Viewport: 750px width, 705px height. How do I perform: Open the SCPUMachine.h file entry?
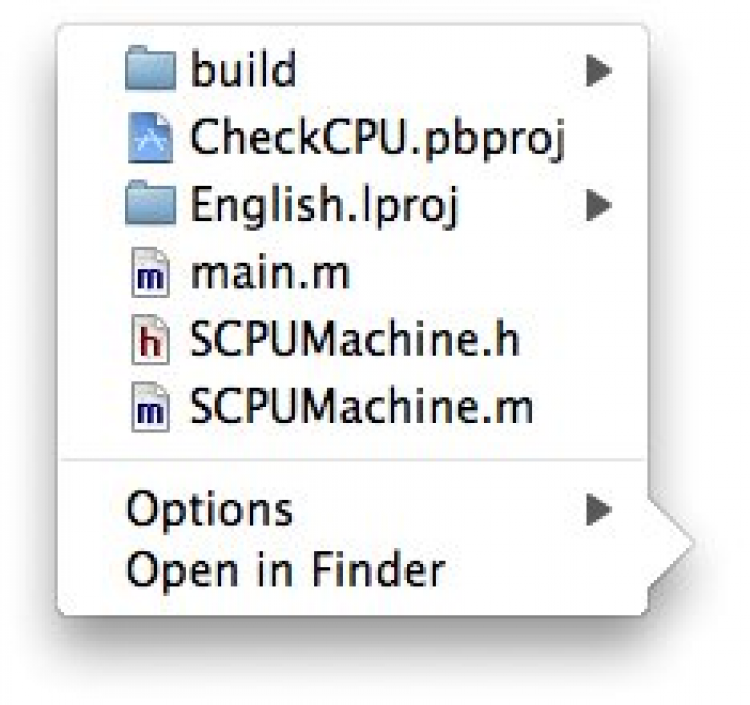pyautogui.click(x=354, y=342)
